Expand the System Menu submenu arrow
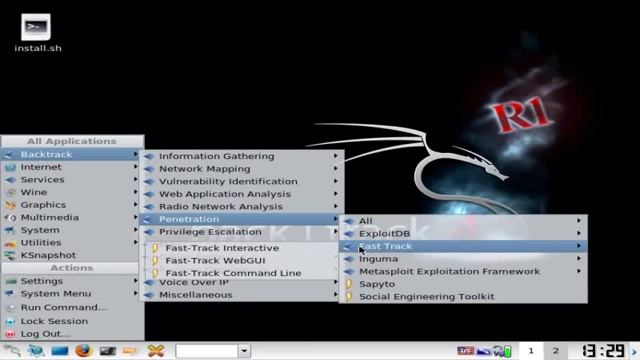 click(x=135, y=293)
